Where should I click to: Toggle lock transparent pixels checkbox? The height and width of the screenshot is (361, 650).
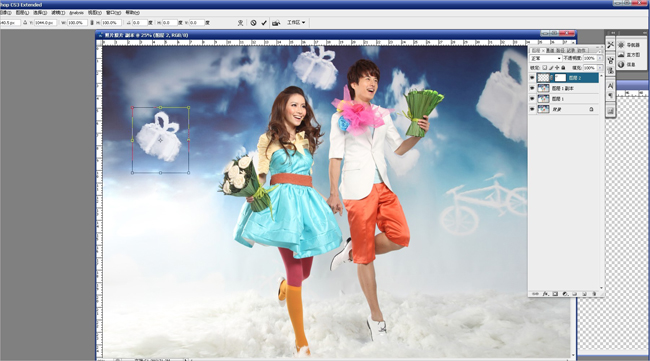[x=545, y=68]
